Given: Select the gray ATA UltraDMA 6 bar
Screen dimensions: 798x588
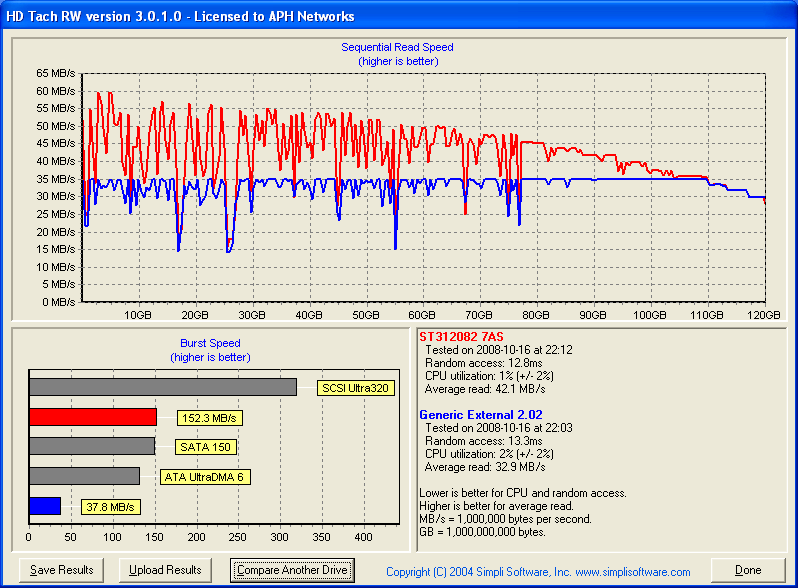Looking at the screenshot, I should coord(84,477).
